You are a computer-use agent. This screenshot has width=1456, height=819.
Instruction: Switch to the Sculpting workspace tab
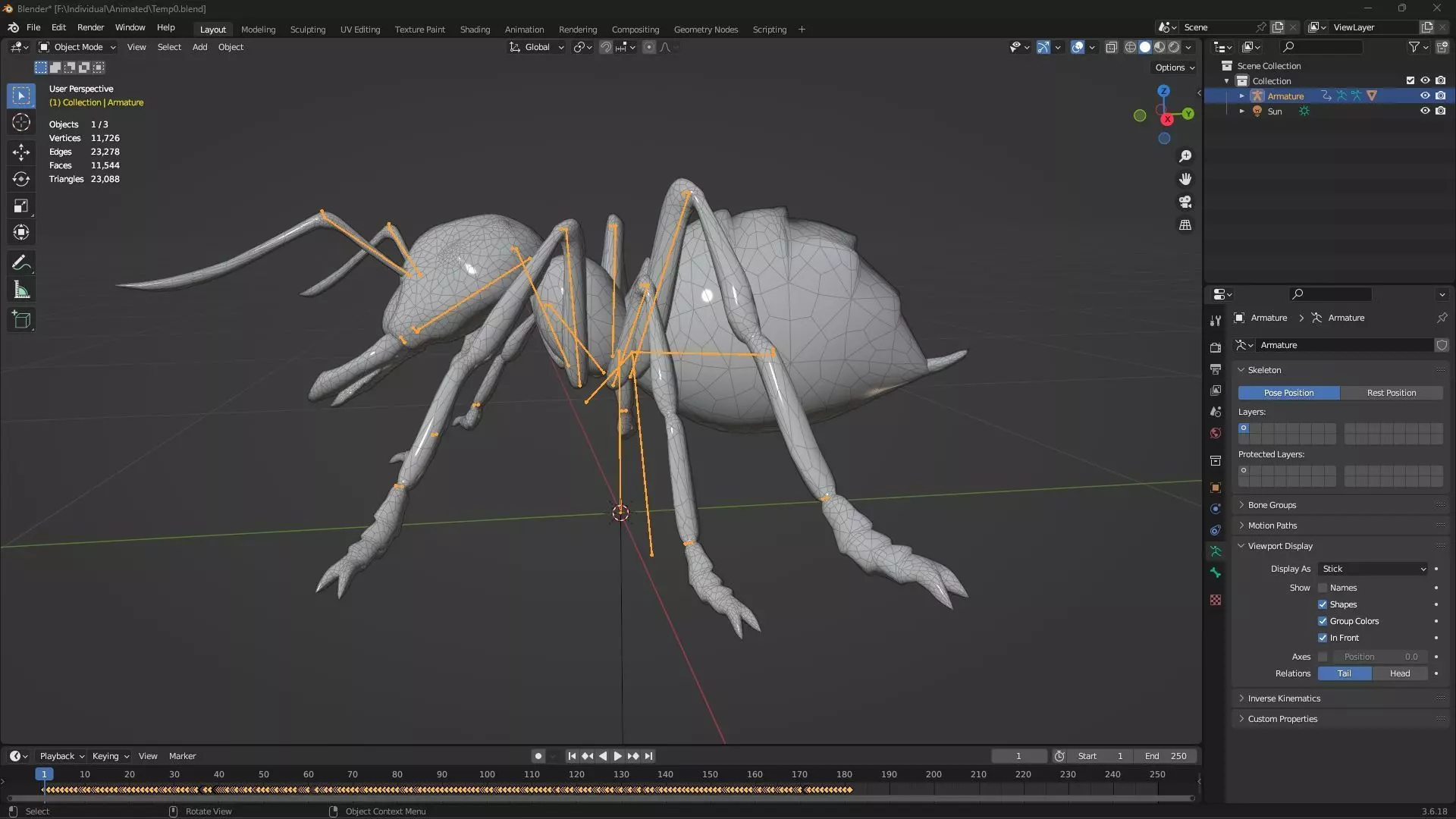pos(308,30)
